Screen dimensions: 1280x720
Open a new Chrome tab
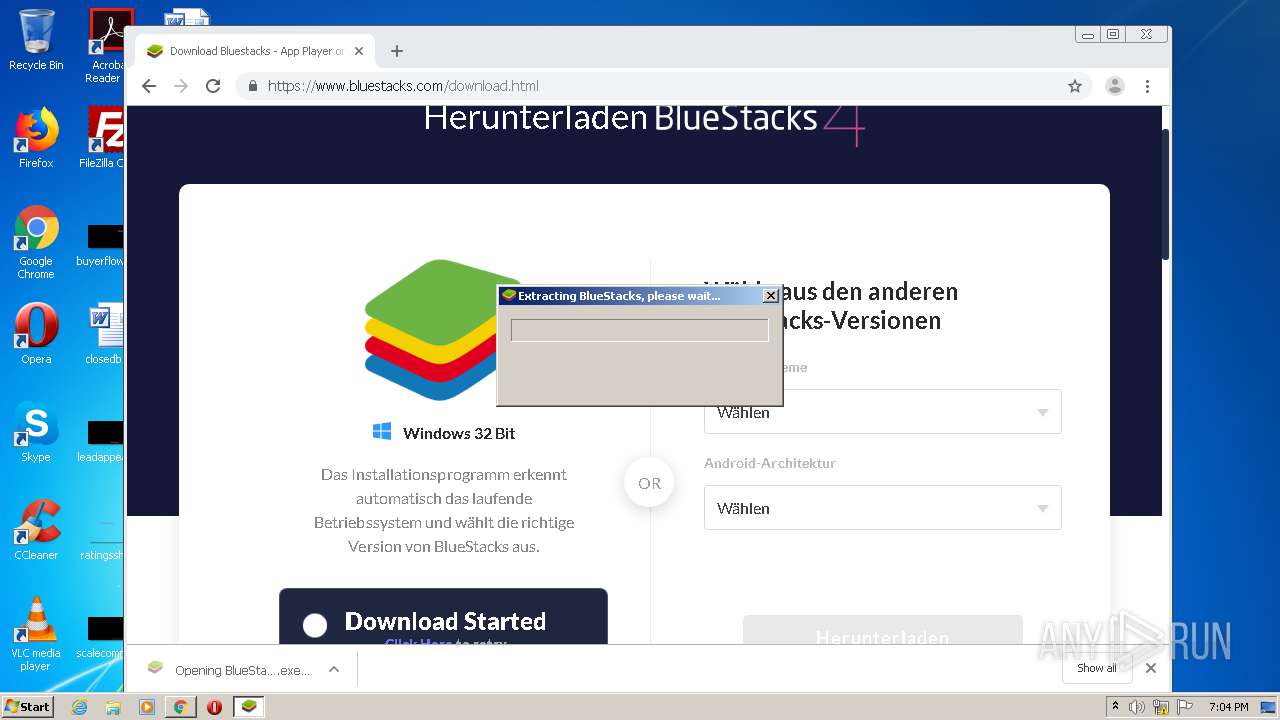click(x=397, y=51)
